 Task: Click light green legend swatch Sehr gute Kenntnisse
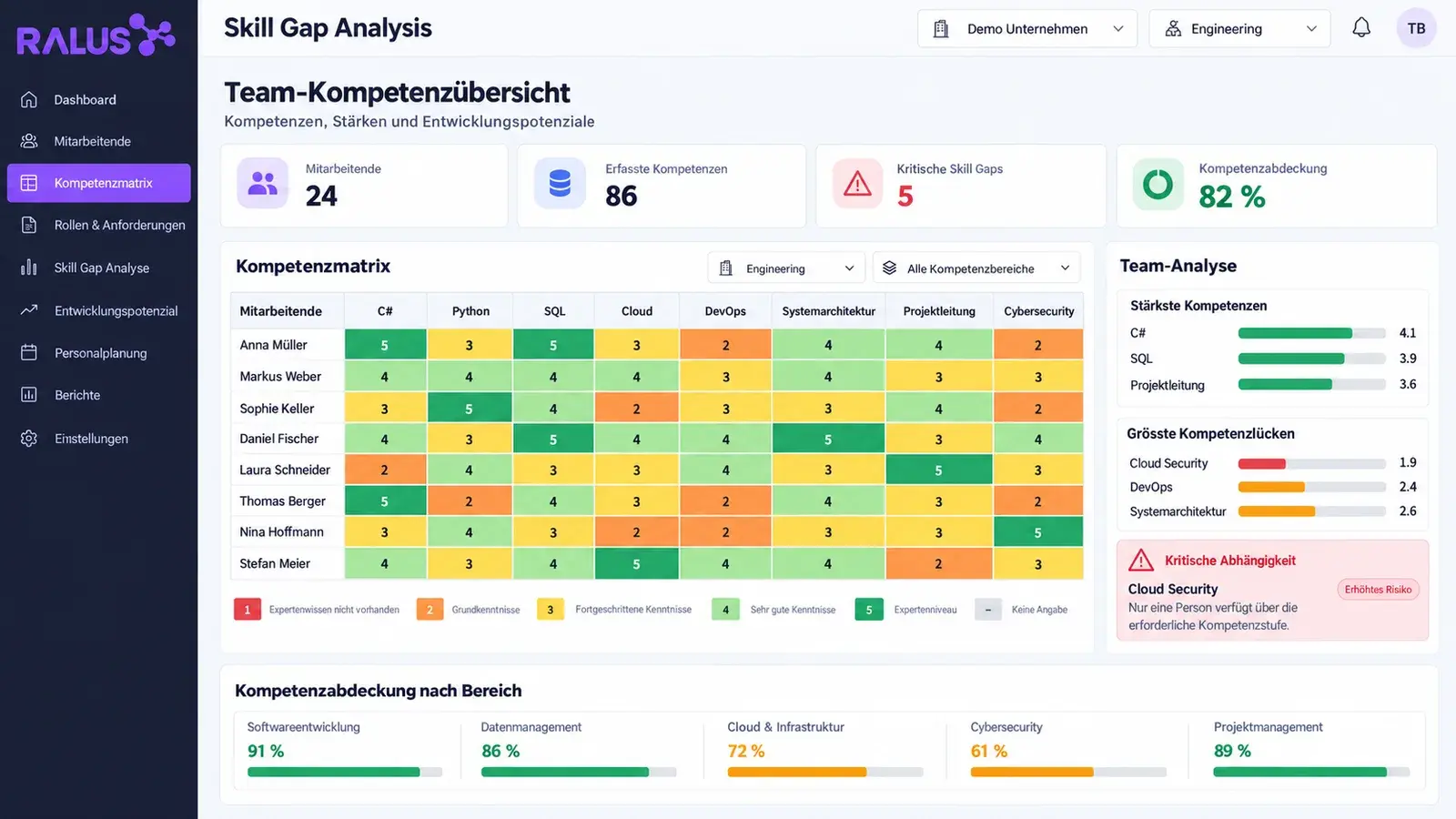point(725,610)
